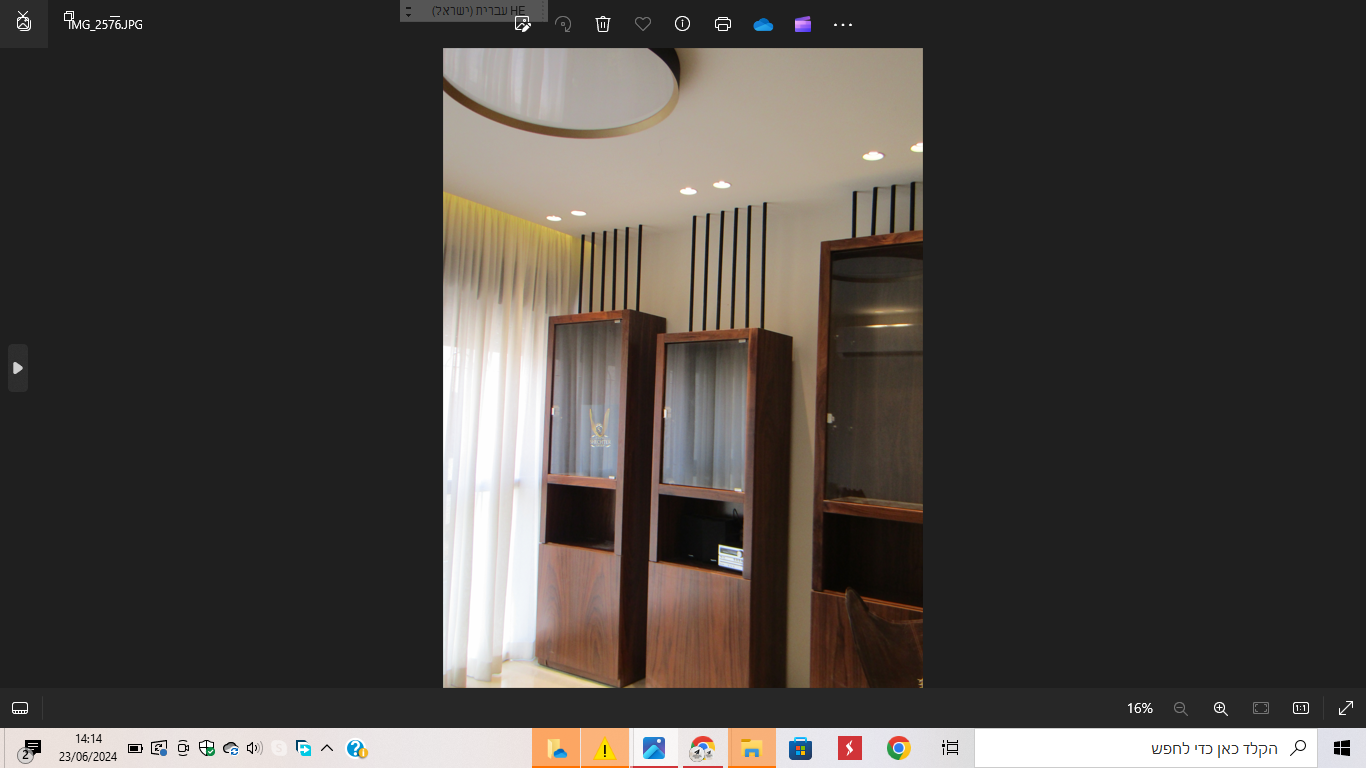Open the Edit image tool
The width and height of the screenshot is (1366, 768).
[x=522, y=24]
